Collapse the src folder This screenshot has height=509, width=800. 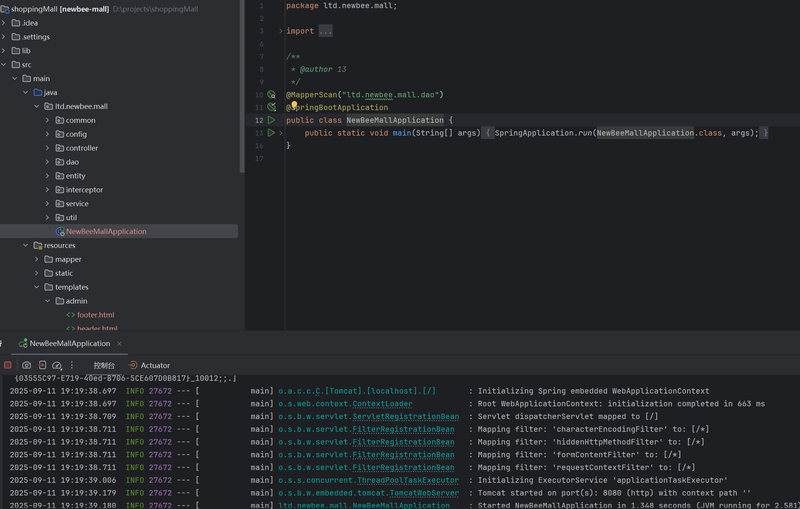coord(4,65)
